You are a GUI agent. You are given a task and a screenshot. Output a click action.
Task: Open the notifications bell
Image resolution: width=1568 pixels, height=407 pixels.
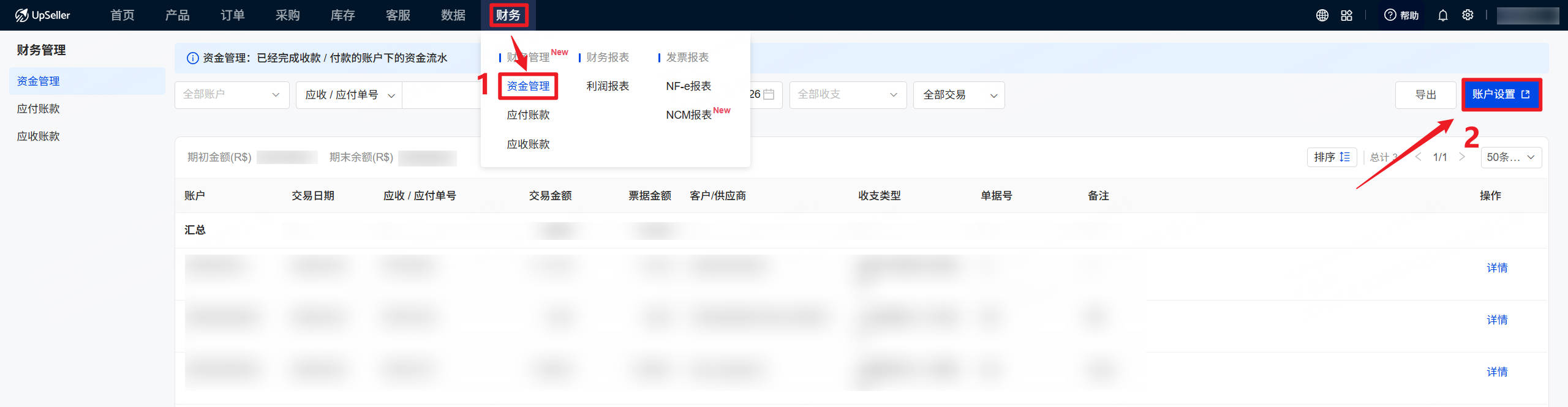pos(1442,15)
